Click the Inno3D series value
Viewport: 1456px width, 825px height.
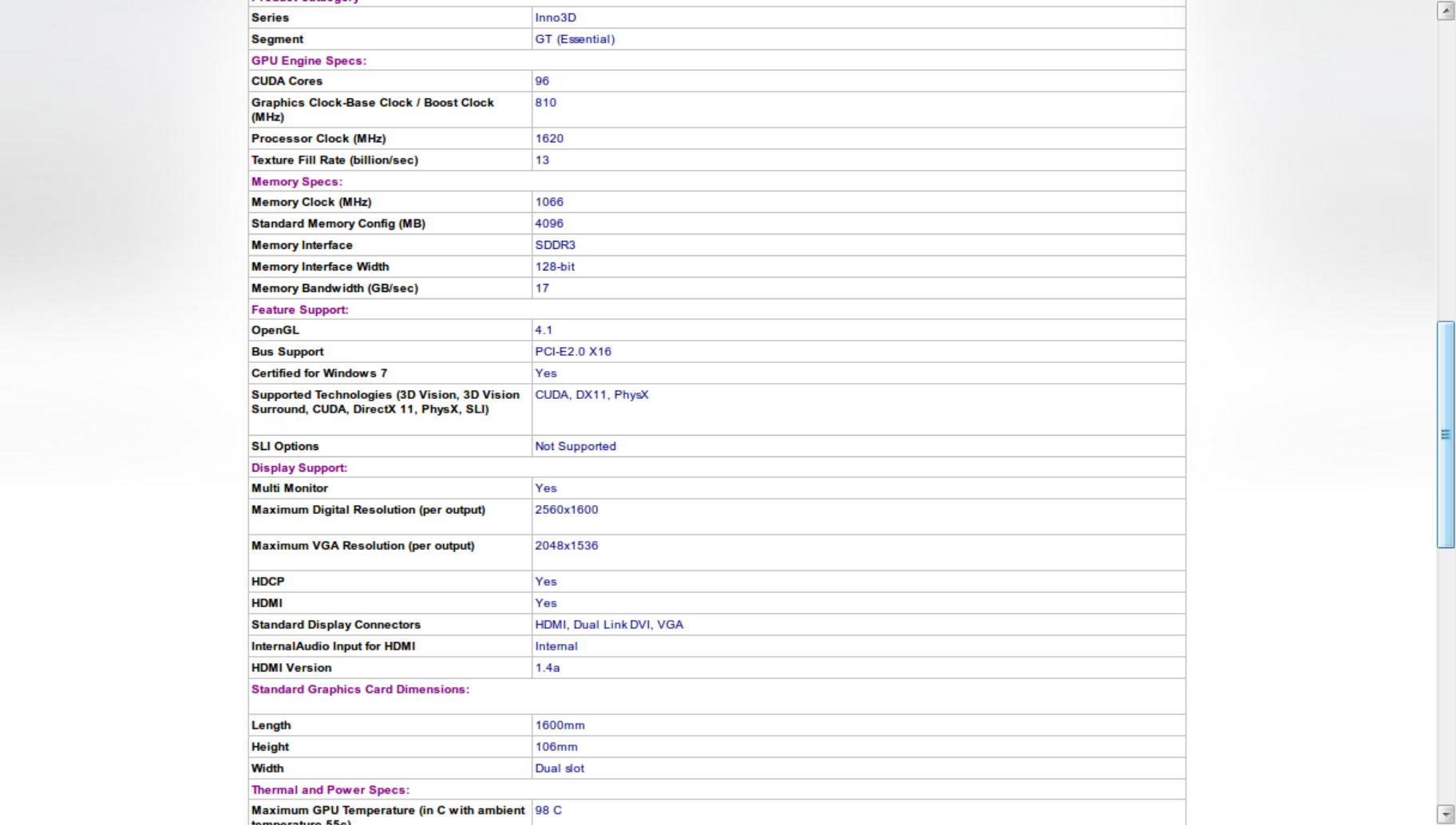click(555, 18)
